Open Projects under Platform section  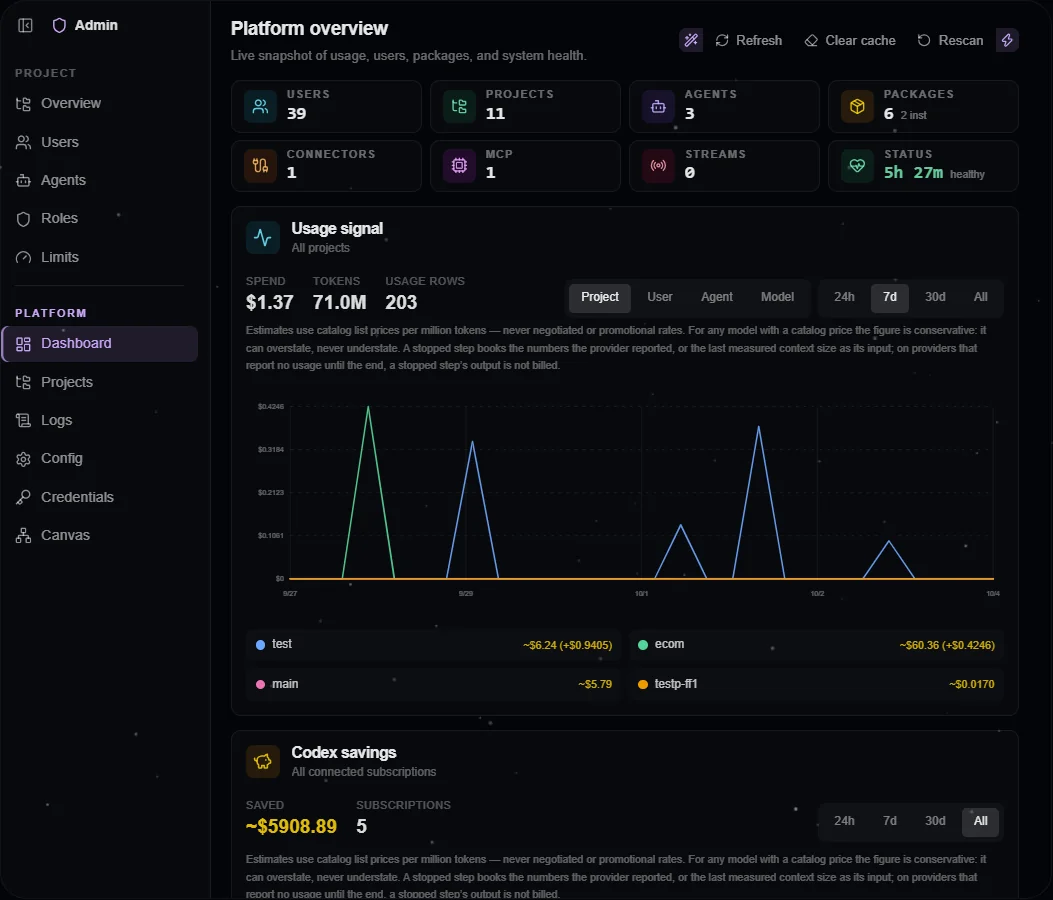click(x=99, y=382)
